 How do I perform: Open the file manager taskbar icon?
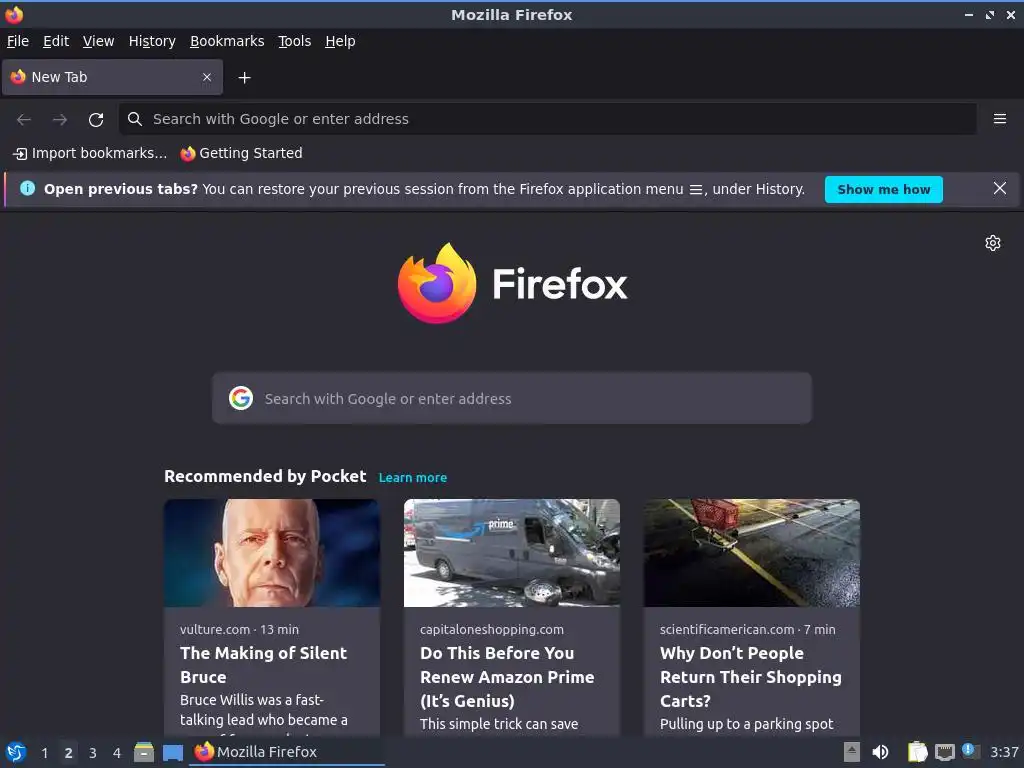[144, 752]
